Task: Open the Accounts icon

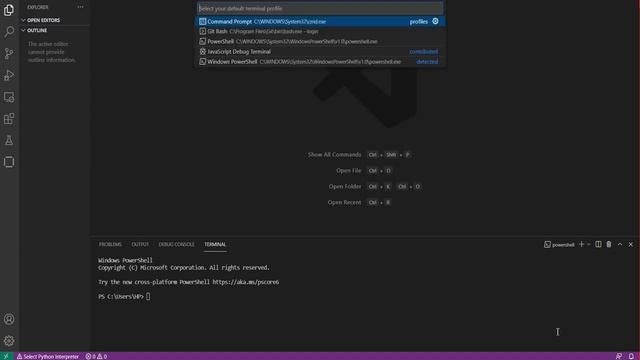Action: pos(9,319)
